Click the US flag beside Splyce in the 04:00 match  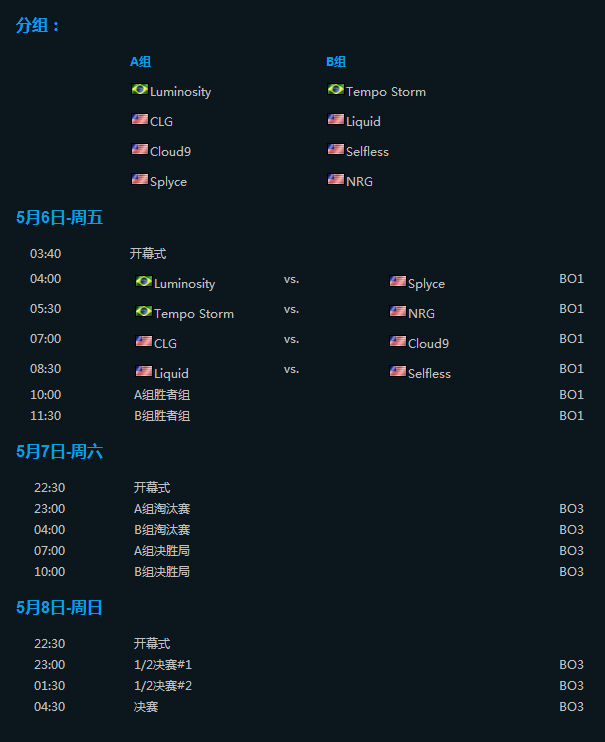click(x=398, y=282)
